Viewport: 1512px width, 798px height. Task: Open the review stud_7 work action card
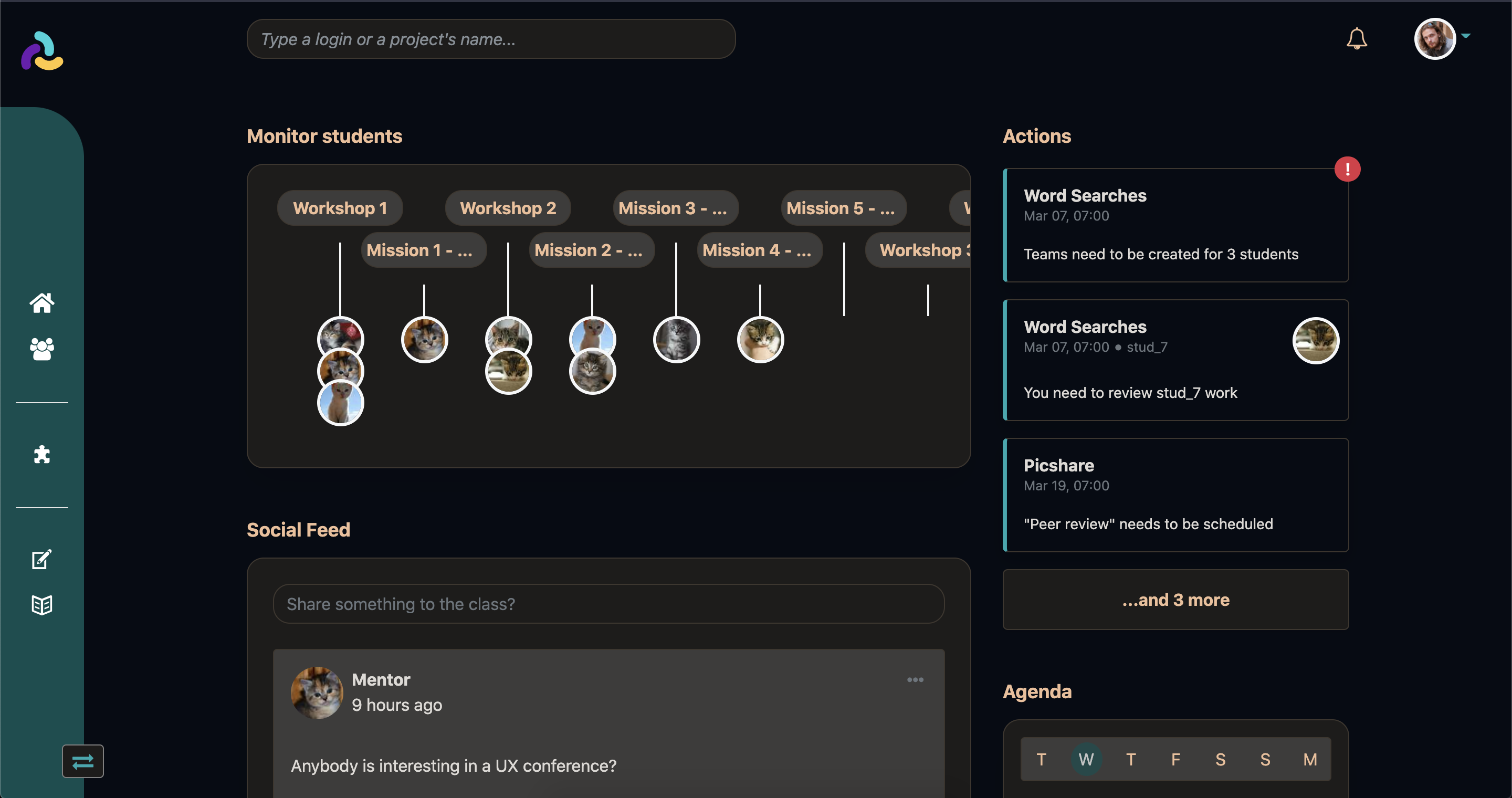click(1175, 360)
